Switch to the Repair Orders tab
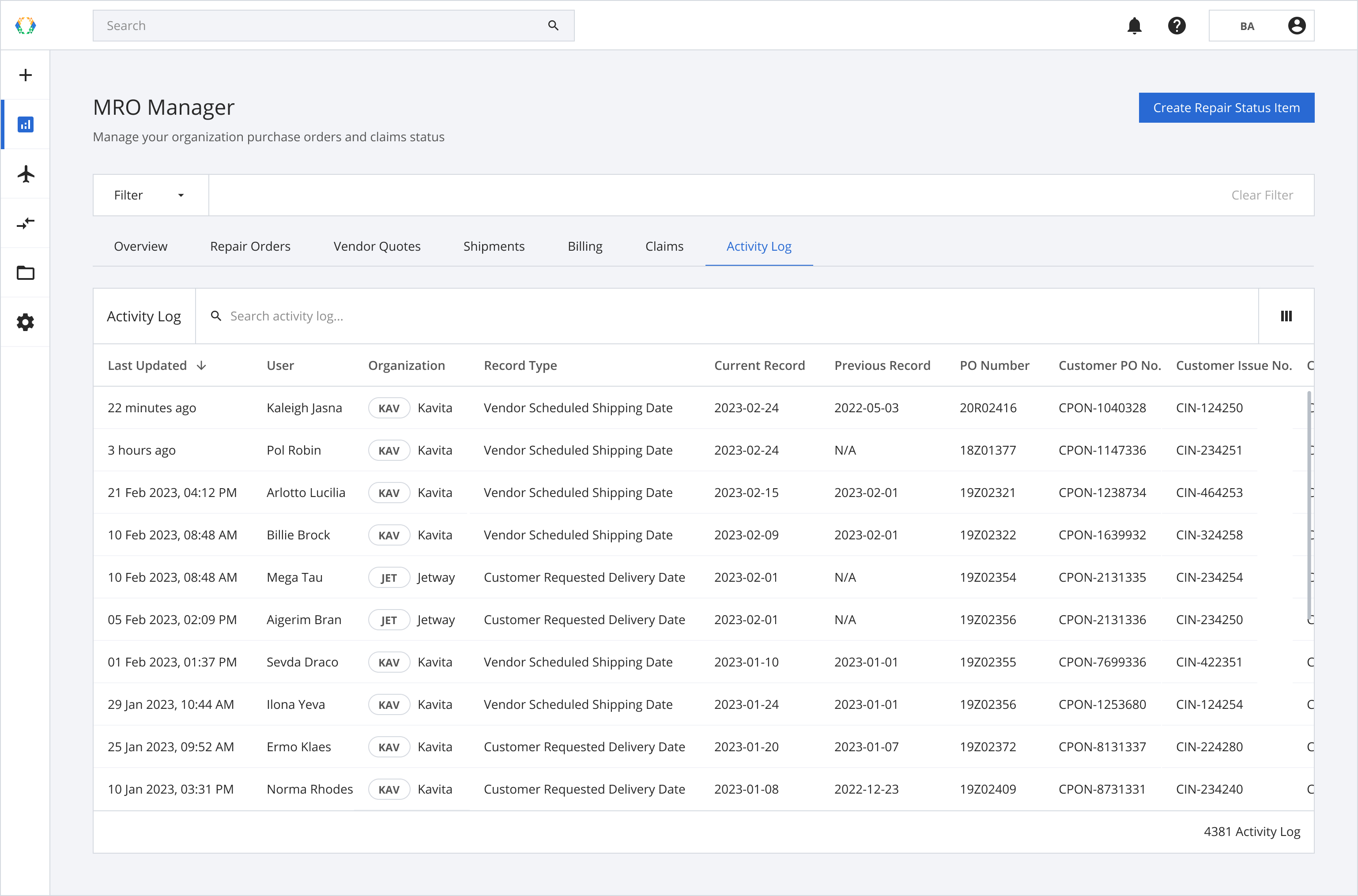Viewport: 1358px width, 896px height. [x=250, y=246]
